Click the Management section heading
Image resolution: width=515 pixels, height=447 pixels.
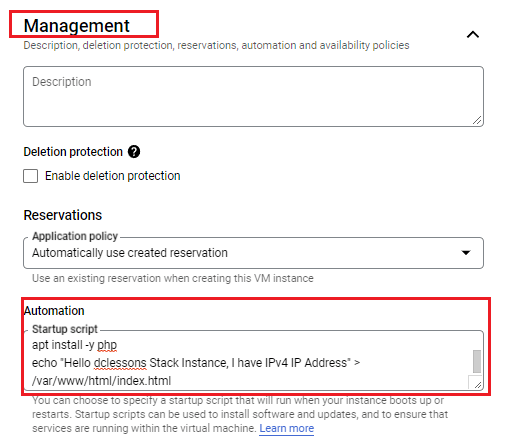[77, 26]
